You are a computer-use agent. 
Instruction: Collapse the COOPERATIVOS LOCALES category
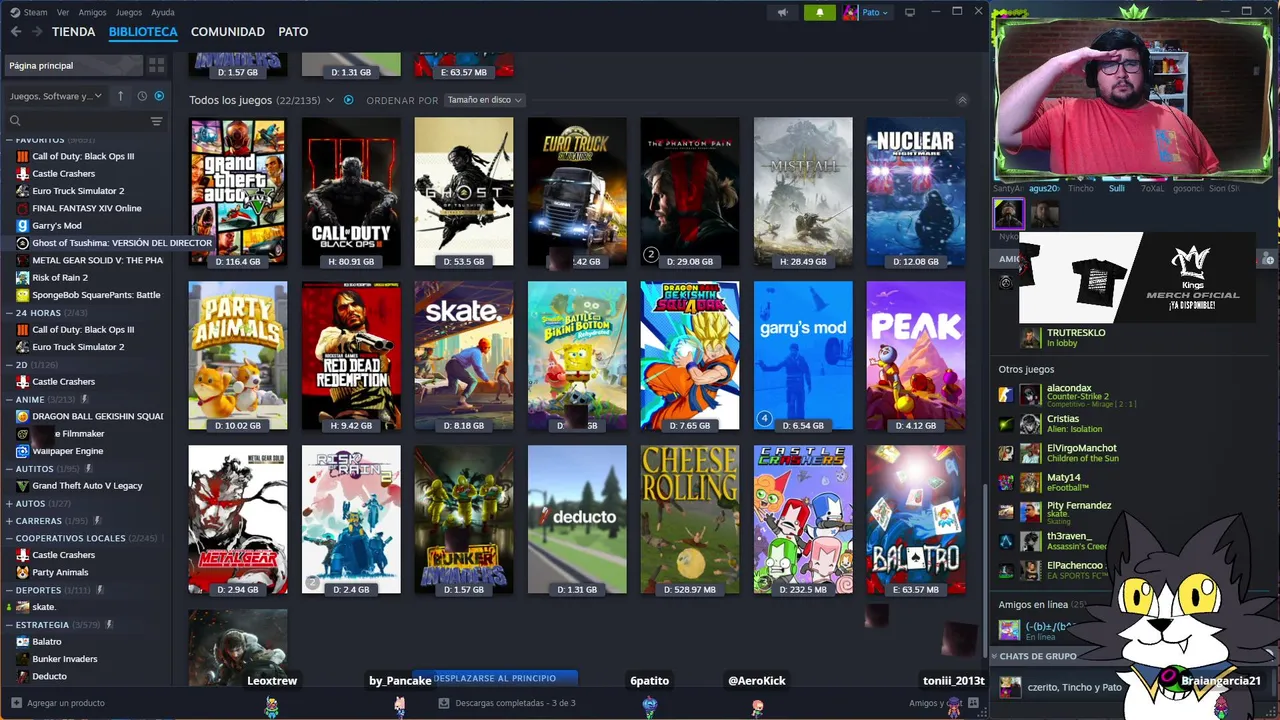click(10, 538)
